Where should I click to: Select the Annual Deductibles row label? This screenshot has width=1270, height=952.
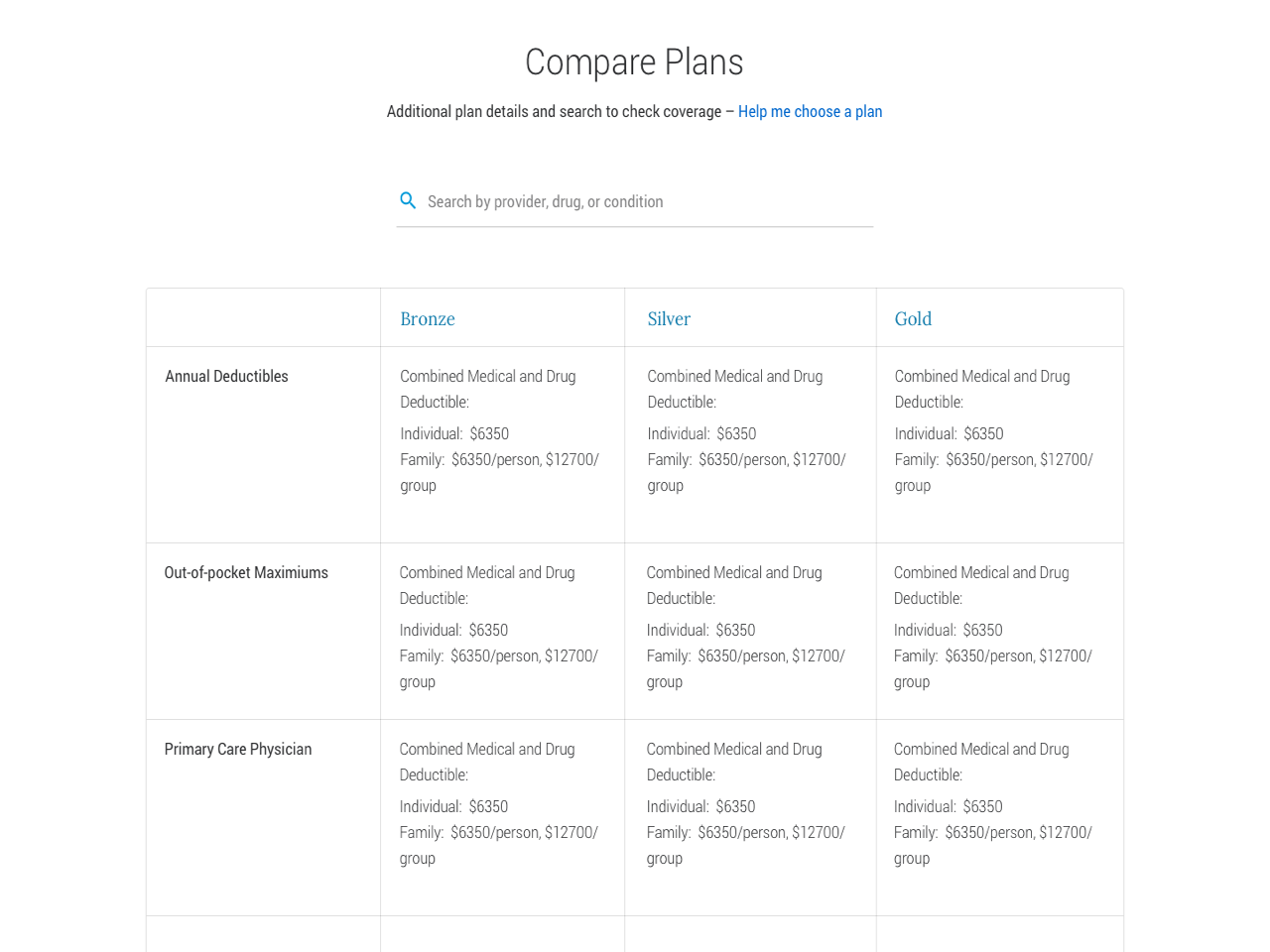pos(226,377)
